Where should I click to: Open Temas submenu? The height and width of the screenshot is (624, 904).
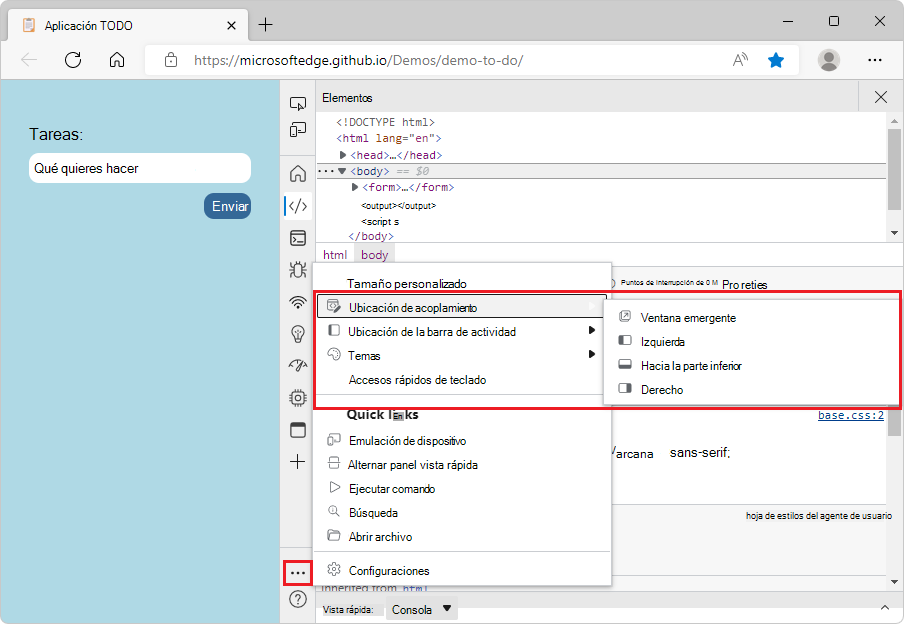pyautogui.click(x=461, y=356)
